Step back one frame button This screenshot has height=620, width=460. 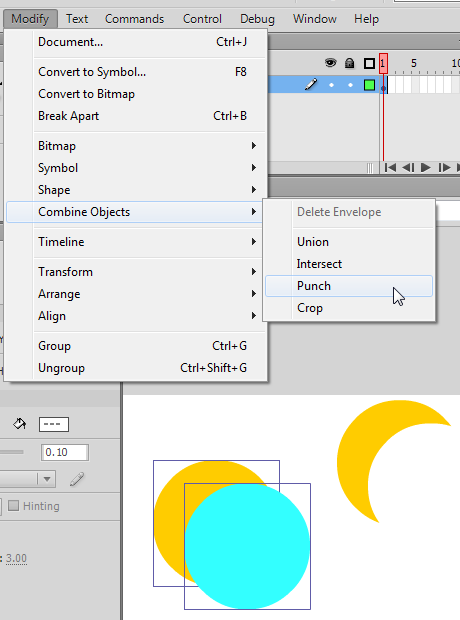pos(408,168)
